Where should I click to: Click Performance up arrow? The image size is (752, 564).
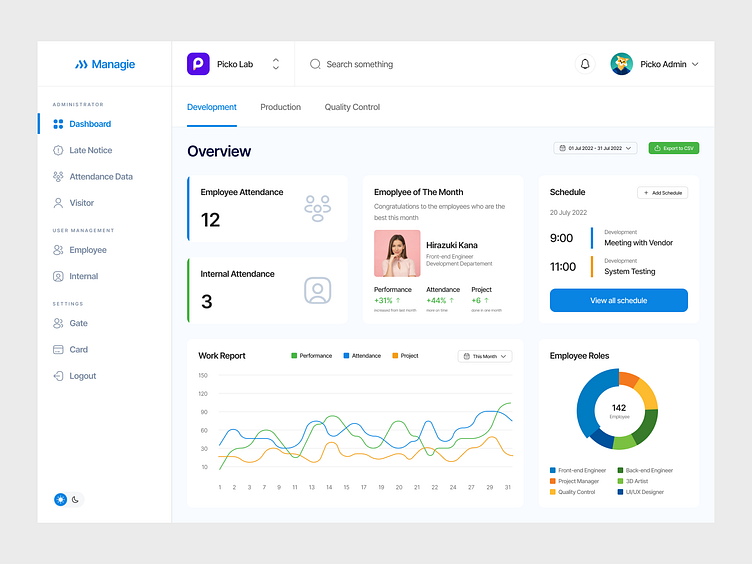coord(398,300)
